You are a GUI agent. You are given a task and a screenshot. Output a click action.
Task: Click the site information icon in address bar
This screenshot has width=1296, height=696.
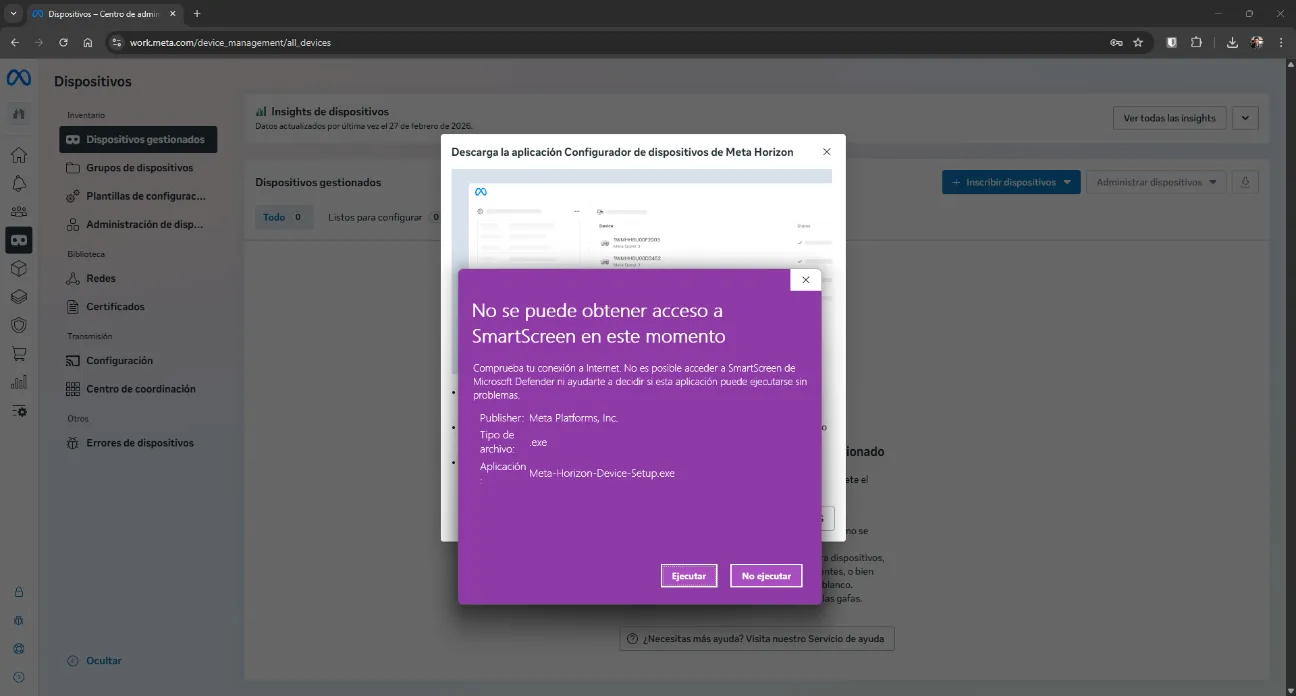pyautogui.click(x=116, y=43)
